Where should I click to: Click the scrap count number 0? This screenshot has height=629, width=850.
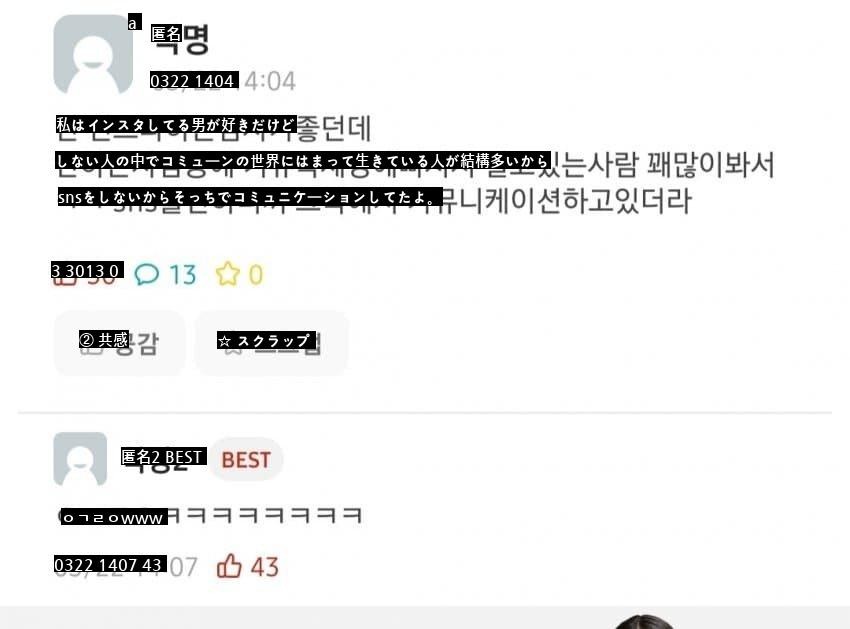[256, 275]
